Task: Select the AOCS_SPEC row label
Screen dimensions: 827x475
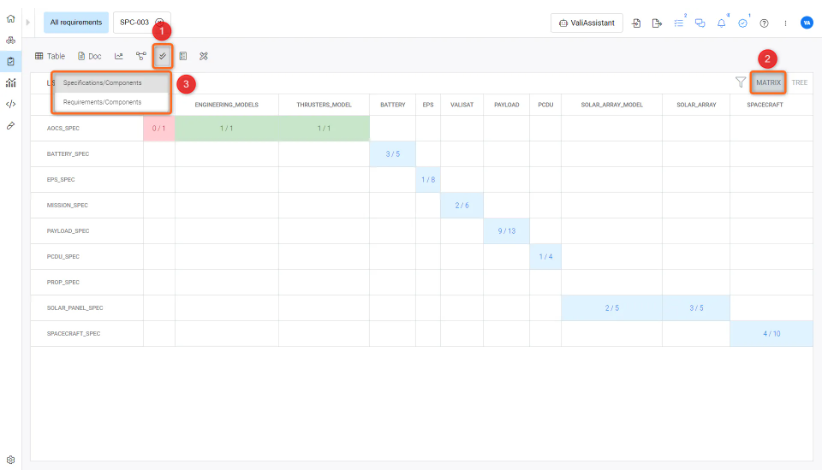Action: point(63,128)
